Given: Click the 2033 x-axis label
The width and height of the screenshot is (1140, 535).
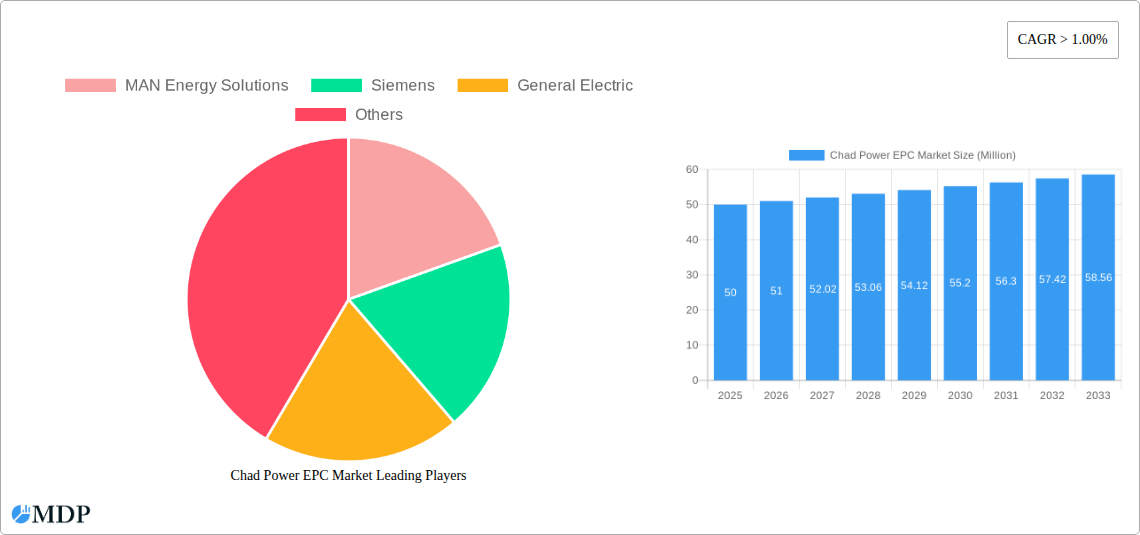Looking at the screenshot, I should pos(1098,395).
